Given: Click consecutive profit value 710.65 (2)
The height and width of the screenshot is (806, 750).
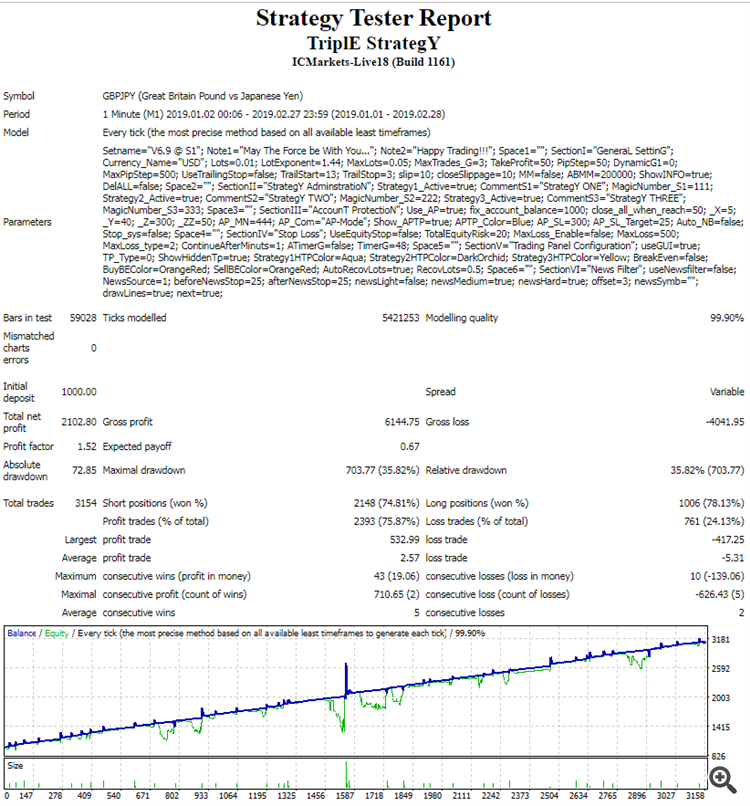Looking at the screenshot, I should [396, 595].
